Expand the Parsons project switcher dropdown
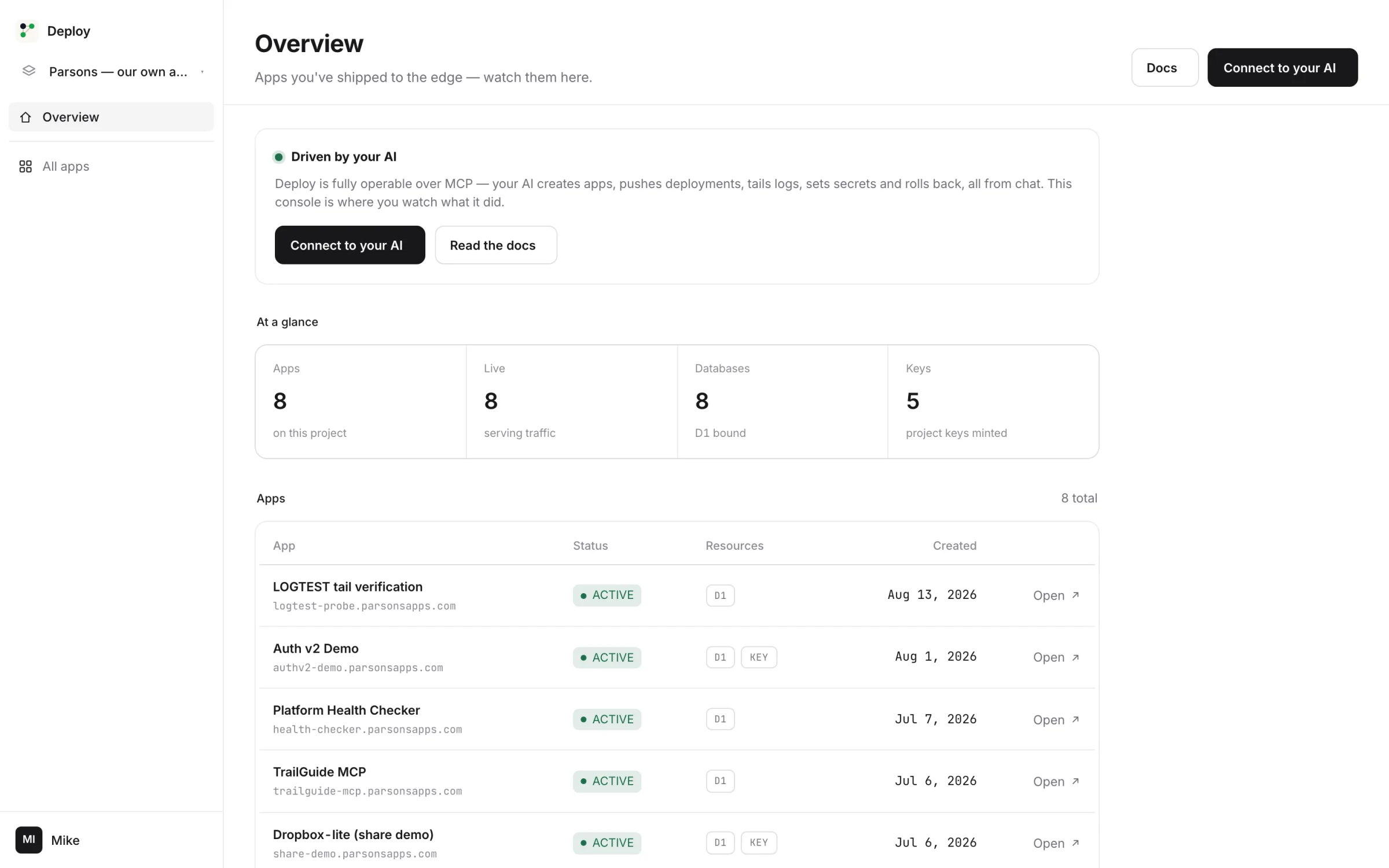 click(x=202, y=72)
